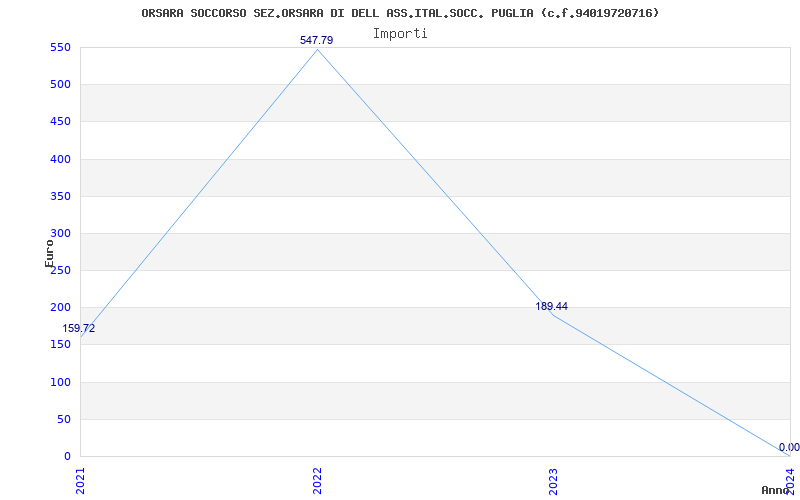
Task: Click the 50 y-axis tick label
Action: click(x=64, y=419)
